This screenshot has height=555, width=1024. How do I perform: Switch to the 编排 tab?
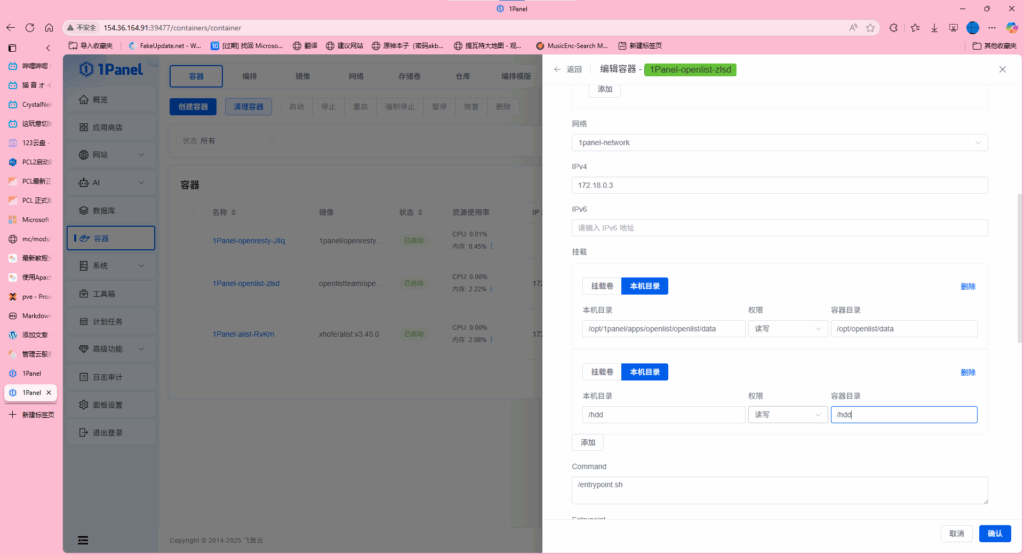click(249, 76)
